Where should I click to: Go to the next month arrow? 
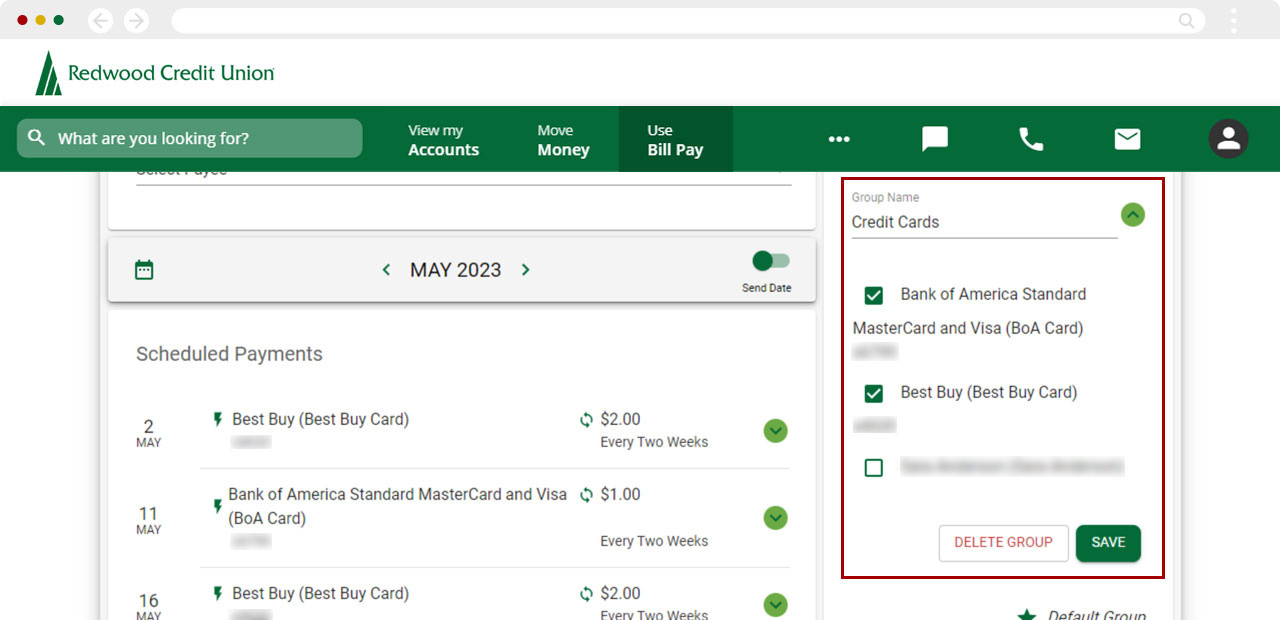coord(526,270)
